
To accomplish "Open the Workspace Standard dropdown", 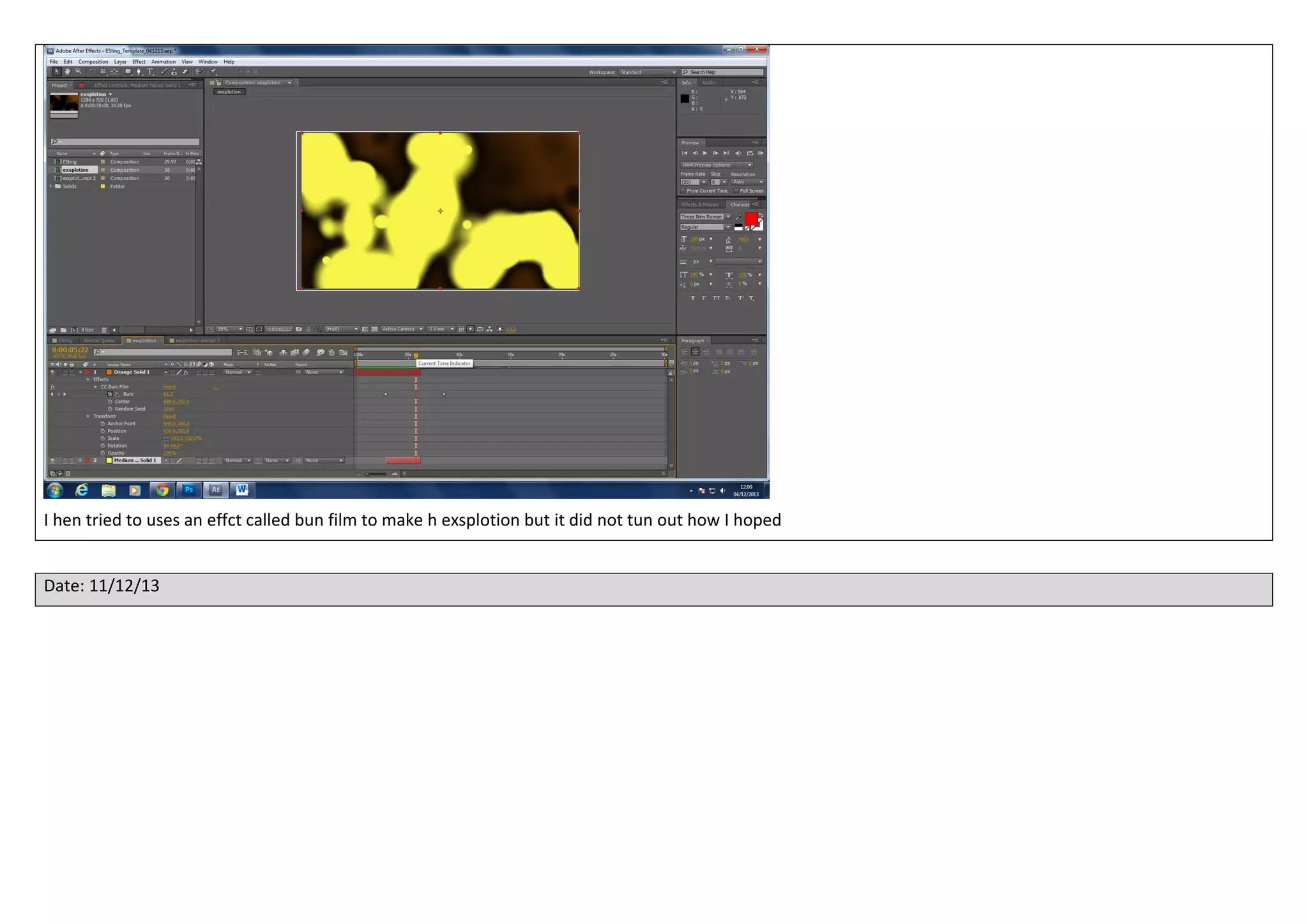I will pos(648,72).
